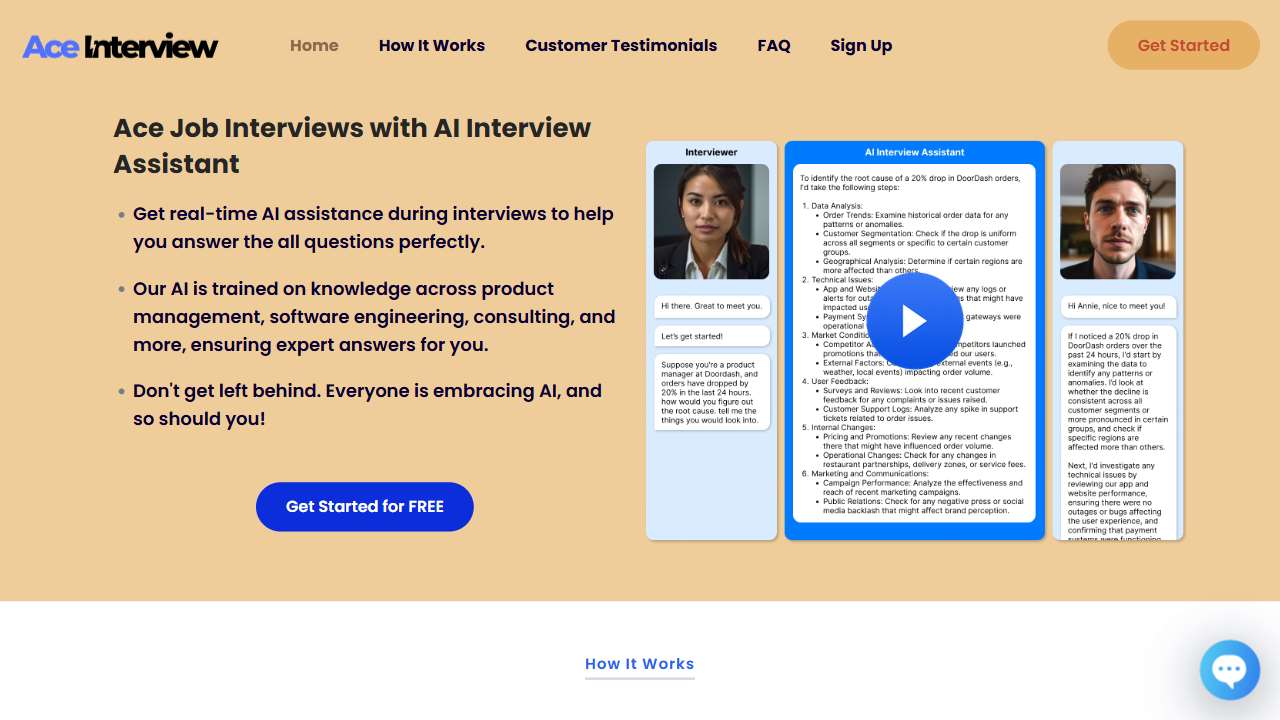The height and width of the screenshot is (720, 1280).
Task: Click the DoorDash product manager question bubble
Action: [712, 392]
